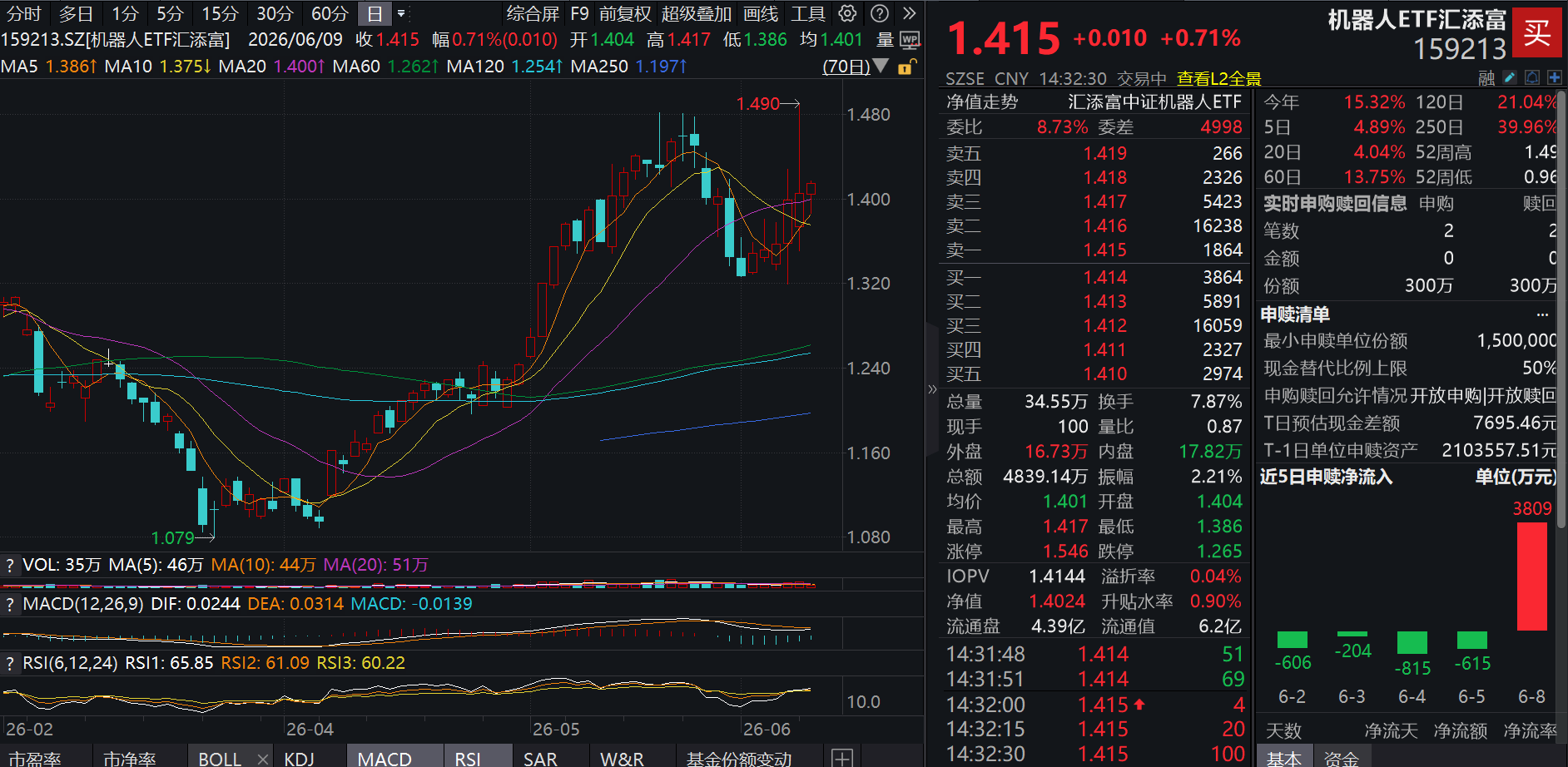Open the period dropdown arrow beside 日
The height and width of the screenshot is (767, 1568).
[401, 13]
